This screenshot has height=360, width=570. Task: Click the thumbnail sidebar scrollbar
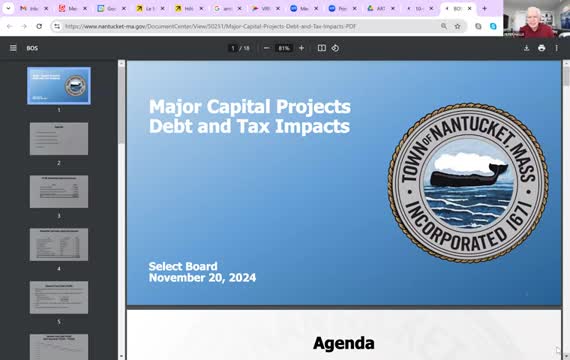click(121, 105)
